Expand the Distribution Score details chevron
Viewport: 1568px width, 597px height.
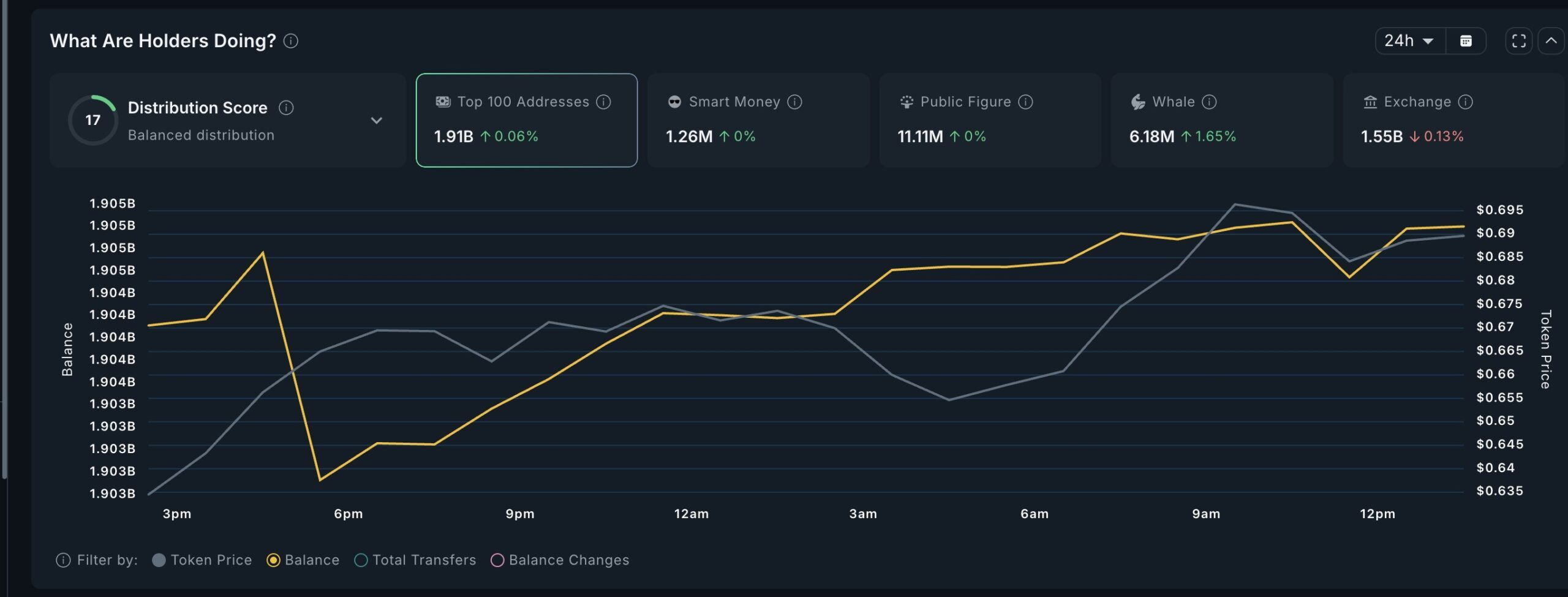[378, 120]
